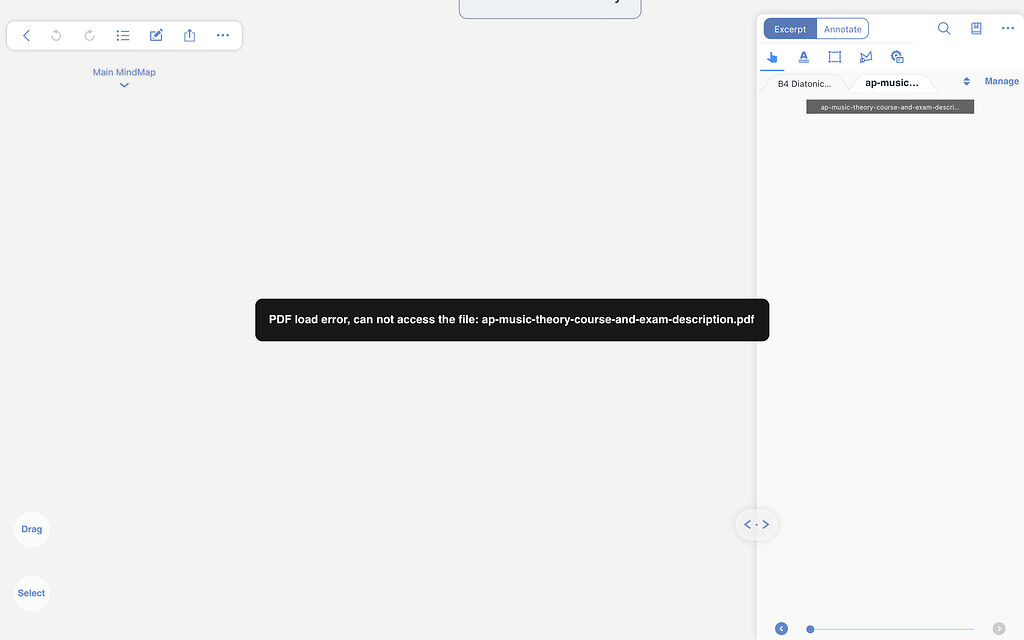Open document search magnifier
Image resolution: width=1024 pixels, height=640 pixels.
(944, 29)
